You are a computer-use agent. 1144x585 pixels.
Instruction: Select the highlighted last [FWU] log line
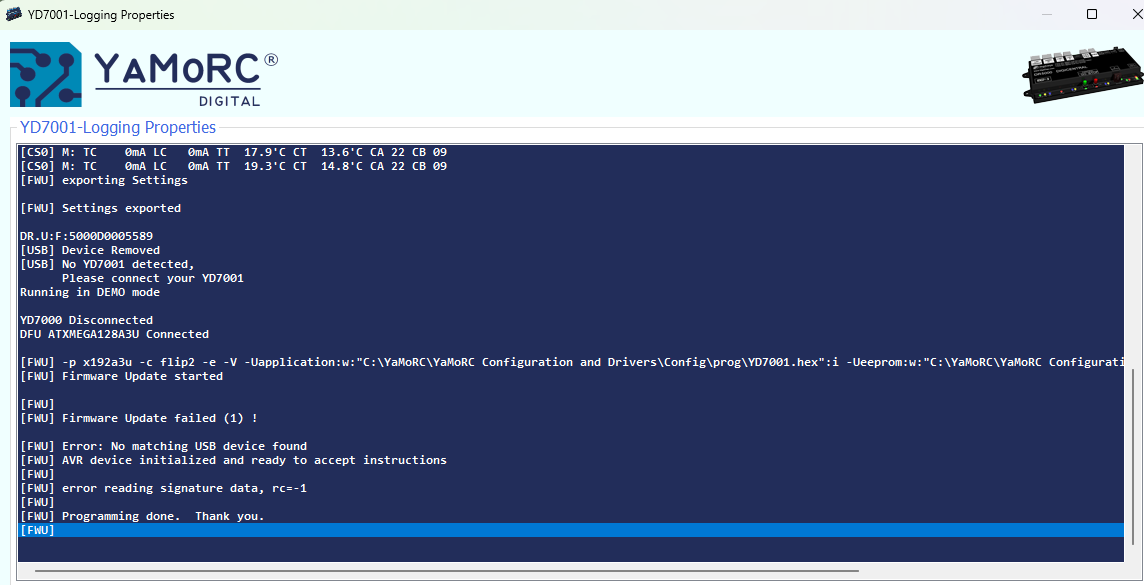pos(571,530)
